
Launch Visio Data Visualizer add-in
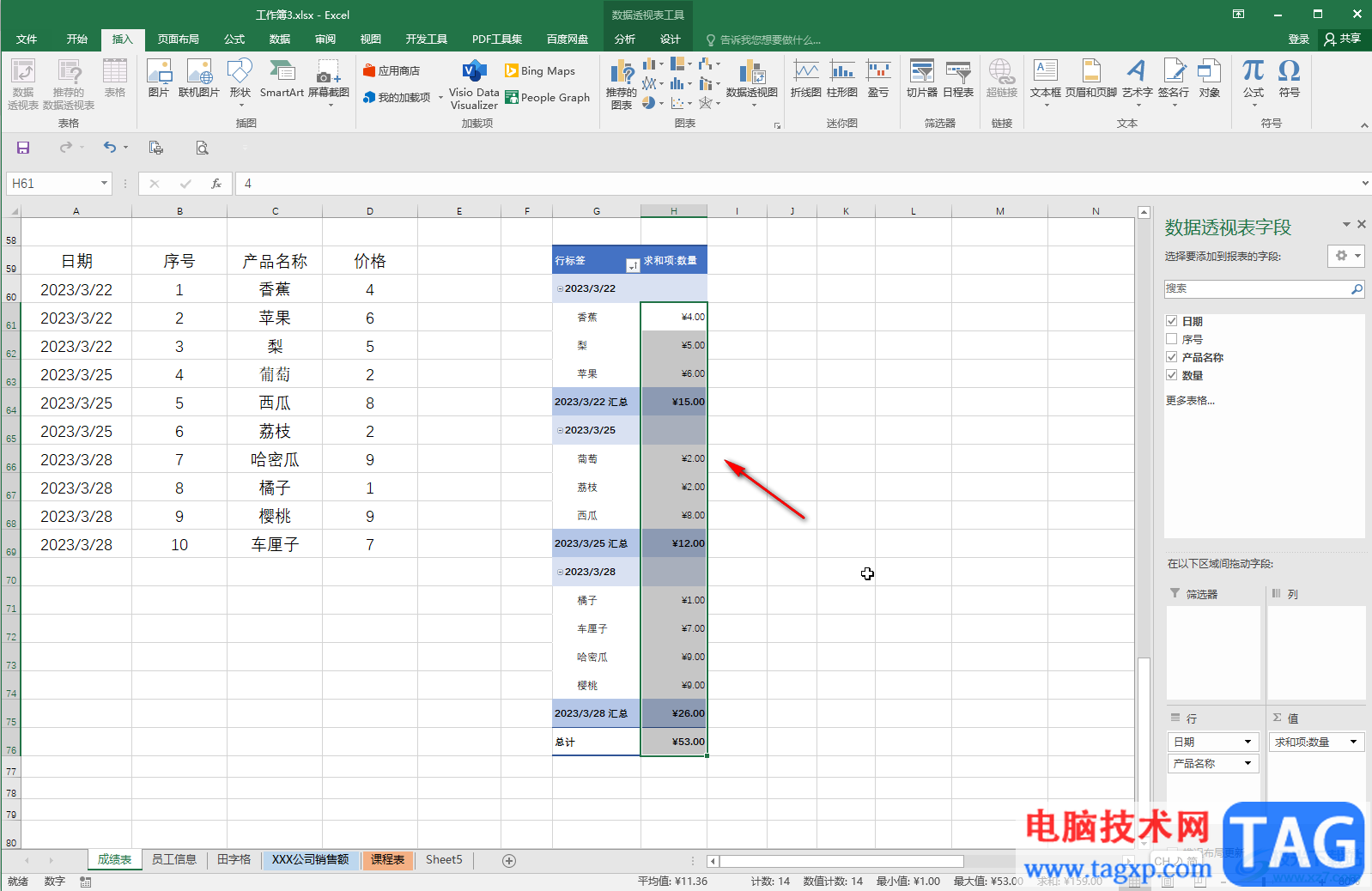[474, 84]
